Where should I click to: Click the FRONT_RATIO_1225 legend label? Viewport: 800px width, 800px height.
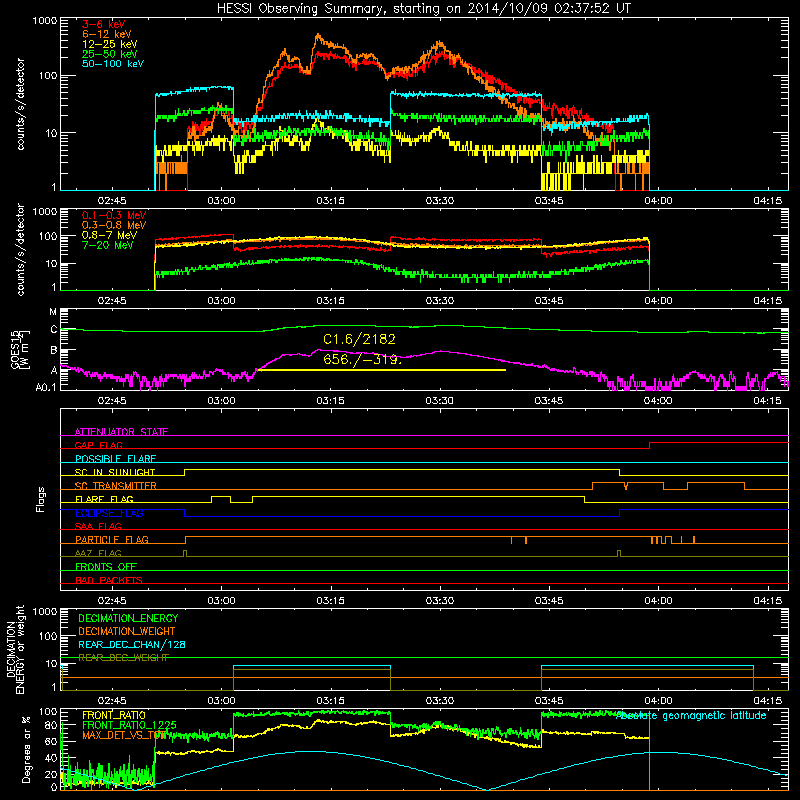coord(129,725)
